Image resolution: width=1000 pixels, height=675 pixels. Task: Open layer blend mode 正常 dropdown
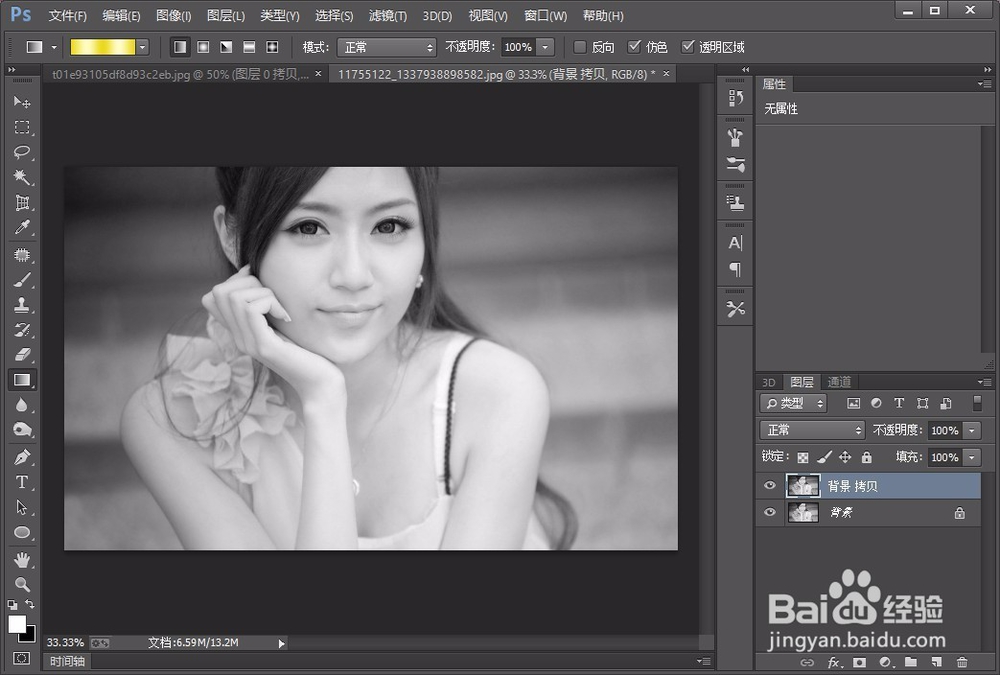(812, 430)
